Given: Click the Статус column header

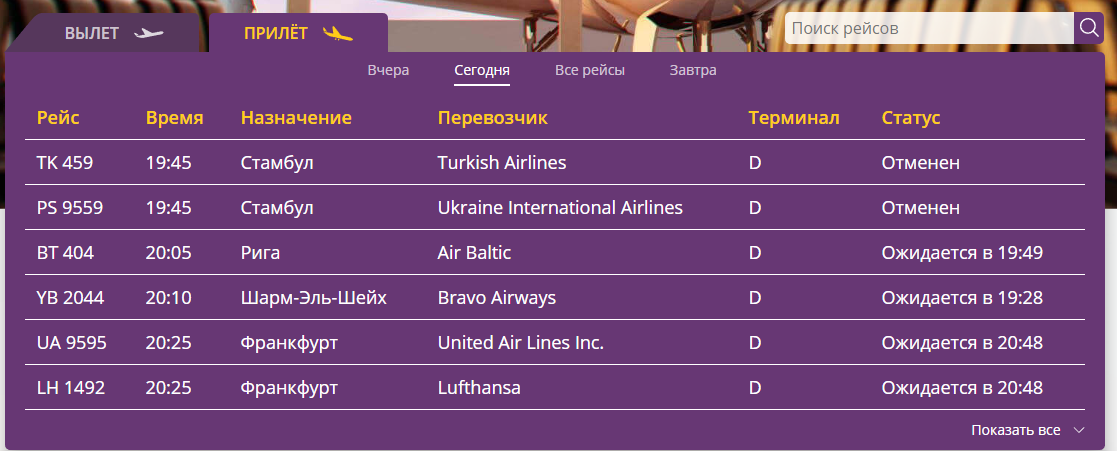Looking at the screenshot, I should pyautogui.click(x=910, y=118).
